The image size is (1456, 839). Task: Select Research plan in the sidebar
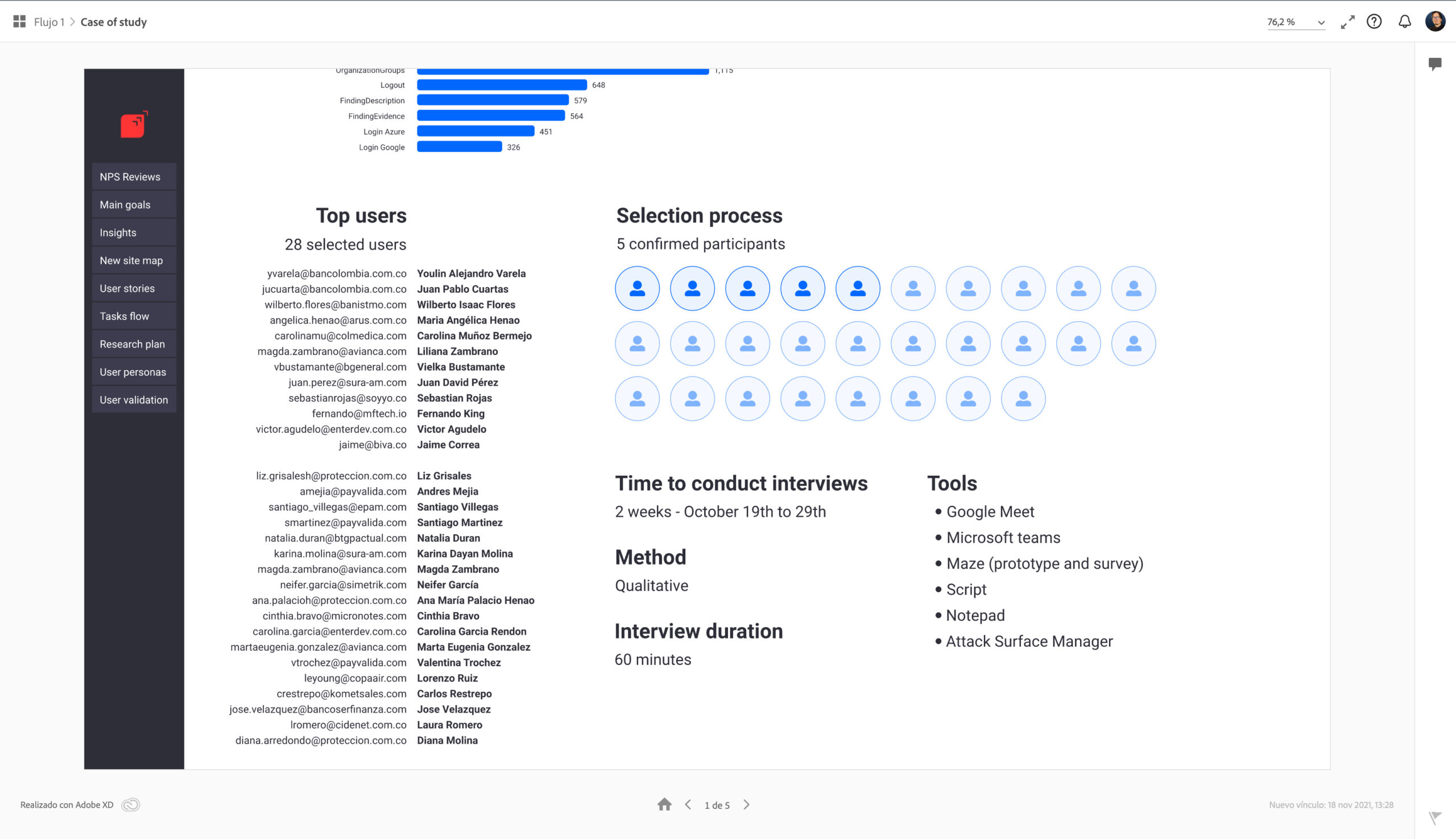pos(134,344)
